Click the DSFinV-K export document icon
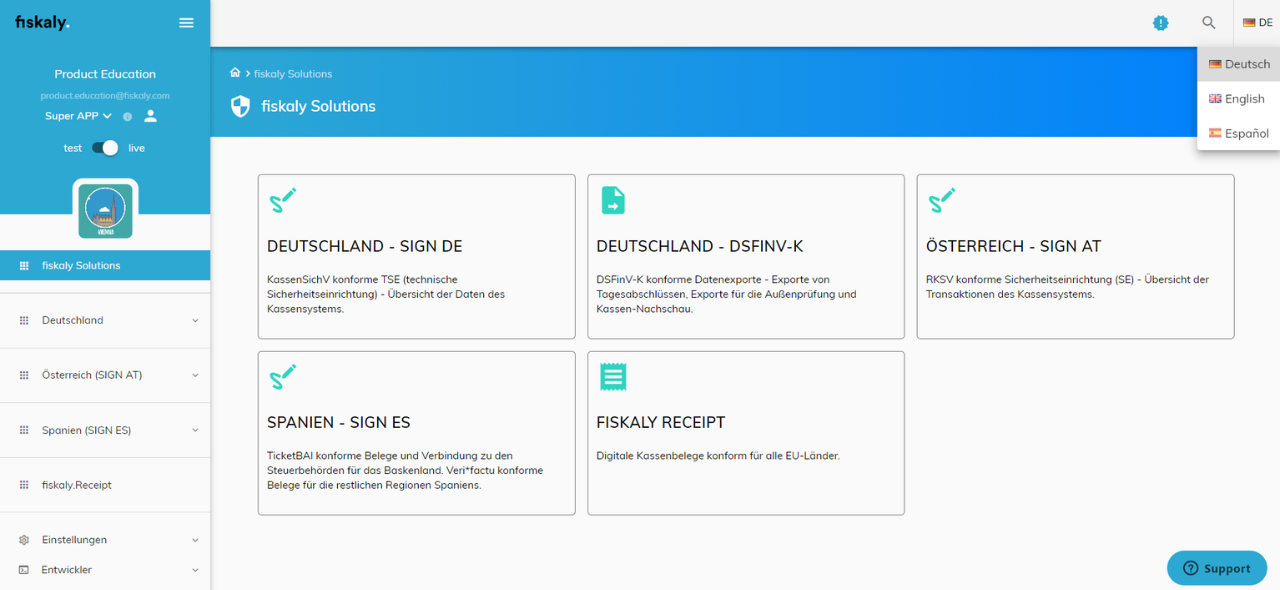 (x=612, y=200)
